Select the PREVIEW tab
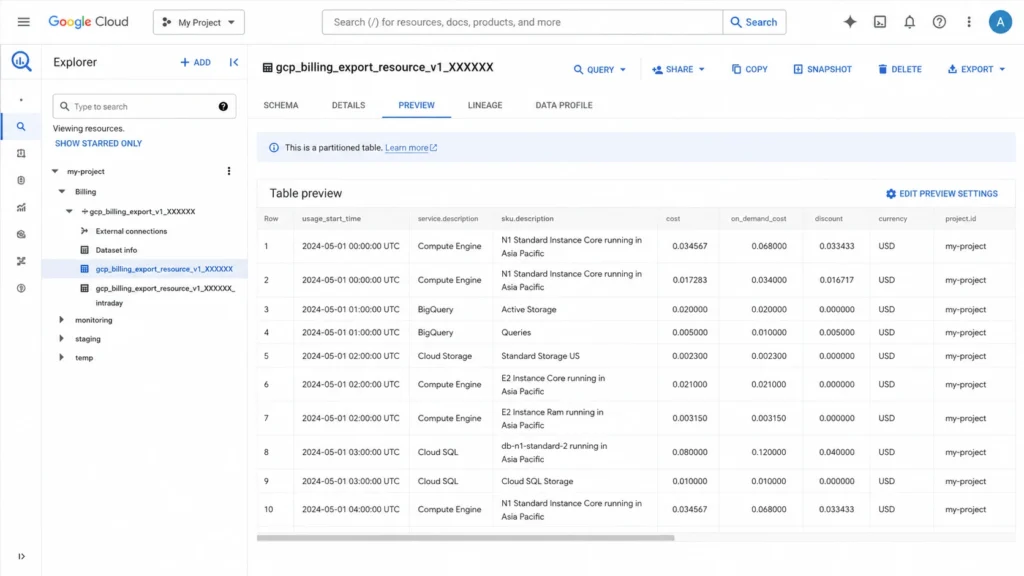The image size is (1024, 576). tap(416, 105)
